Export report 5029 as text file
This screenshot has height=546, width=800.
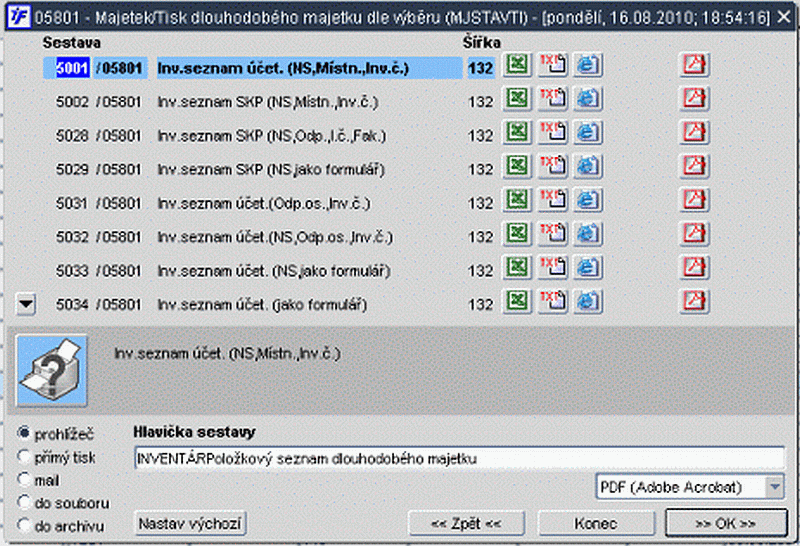tap(553, 166)
